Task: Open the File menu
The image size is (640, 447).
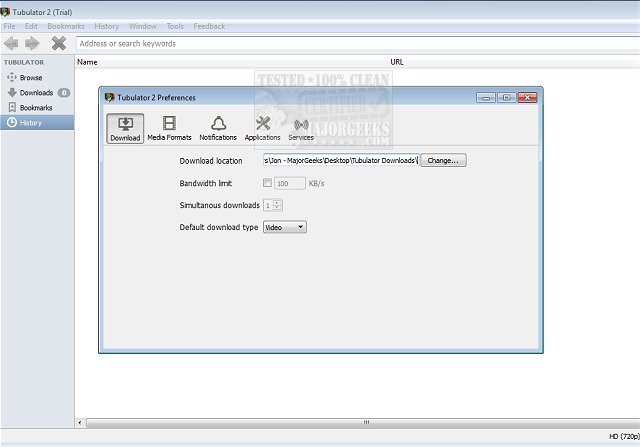Action: (x=9, y=26)
